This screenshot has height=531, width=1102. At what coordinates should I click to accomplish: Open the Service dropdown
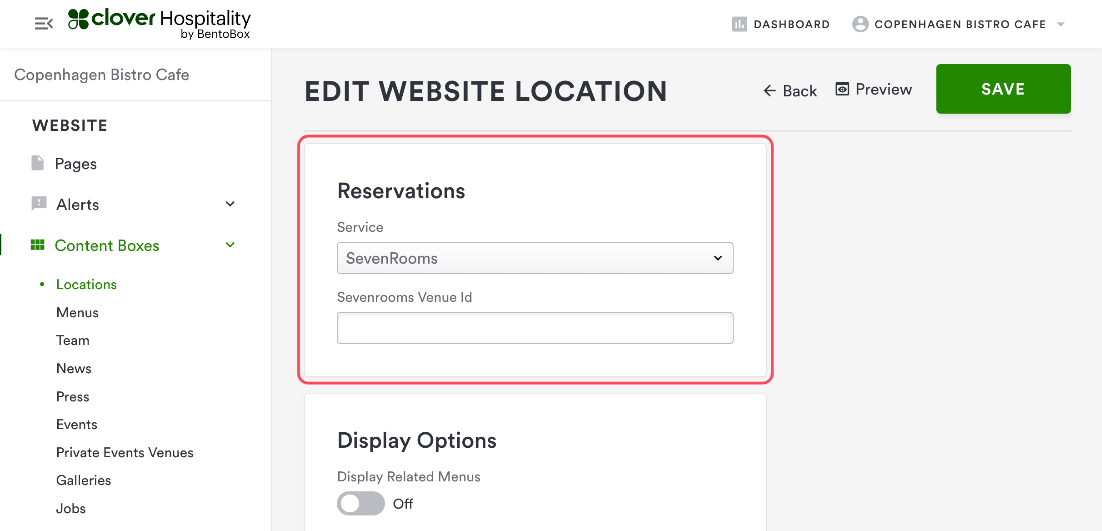click(x=535, y=258)
